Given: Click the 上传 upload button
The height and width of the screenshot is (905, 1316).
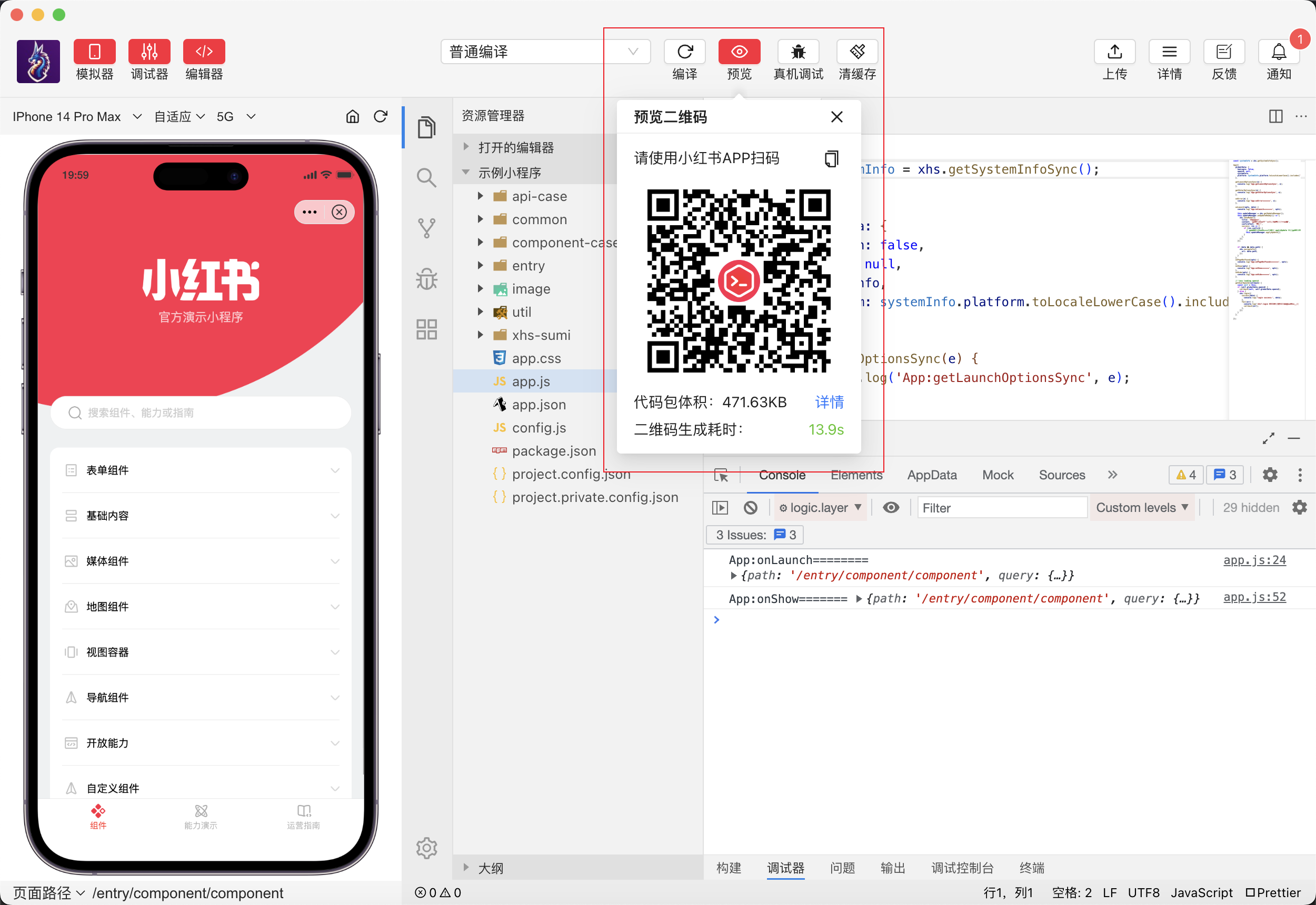Looking at the screenshot, I should (x=1114, y=52).
